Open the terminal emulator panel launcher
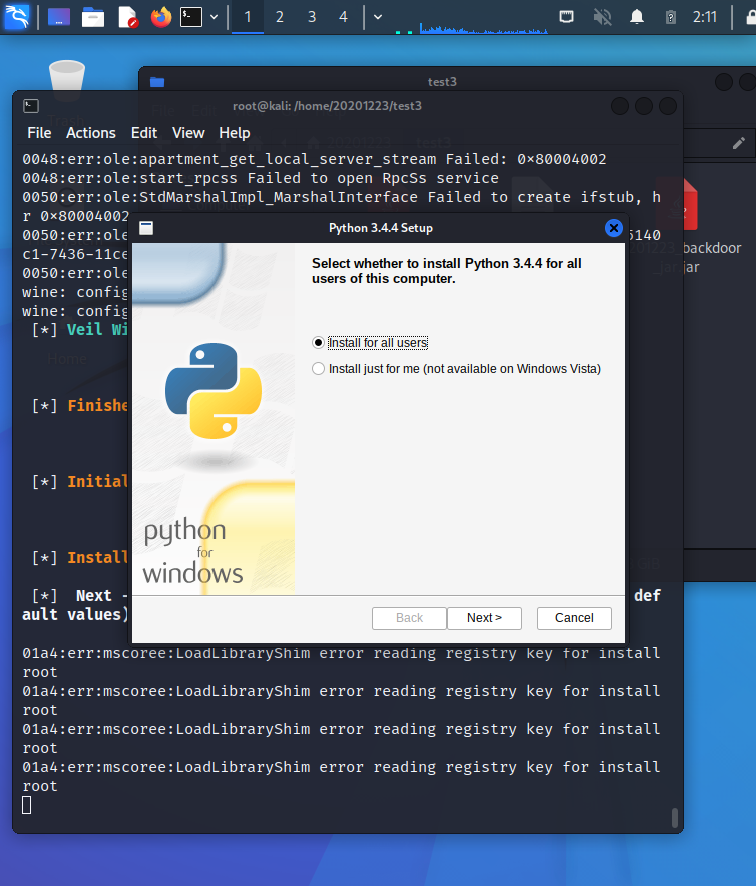 tap(191, 17)
